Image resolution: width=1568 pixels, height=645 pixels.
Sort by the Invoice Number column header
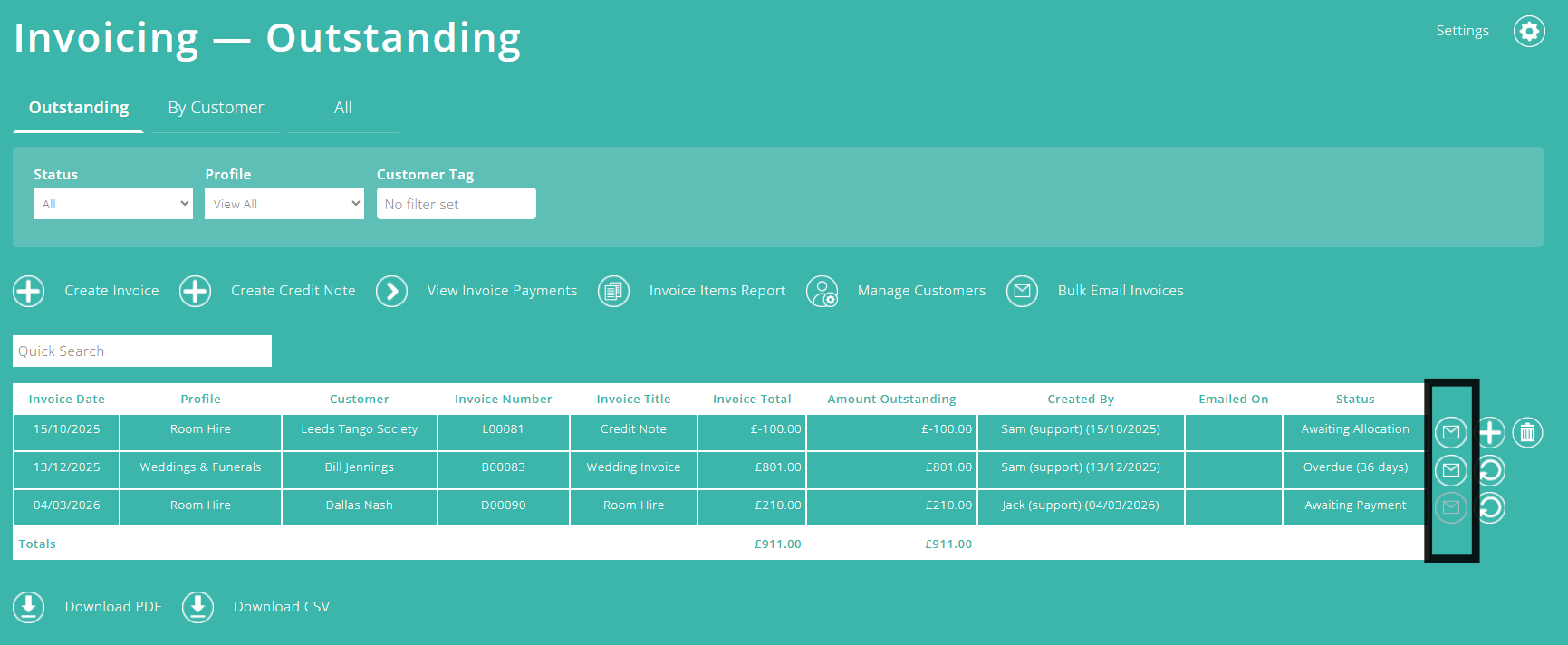tap(503, 400)
